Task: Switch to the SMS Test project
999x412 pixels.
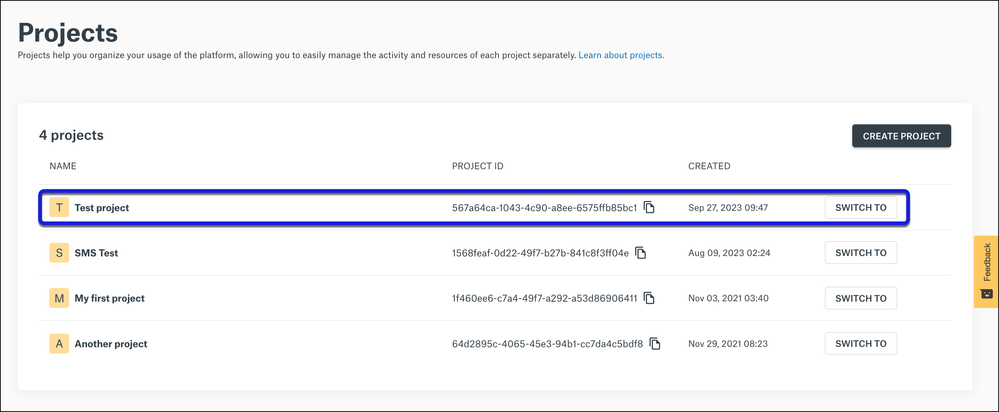Action: [861, 253]
